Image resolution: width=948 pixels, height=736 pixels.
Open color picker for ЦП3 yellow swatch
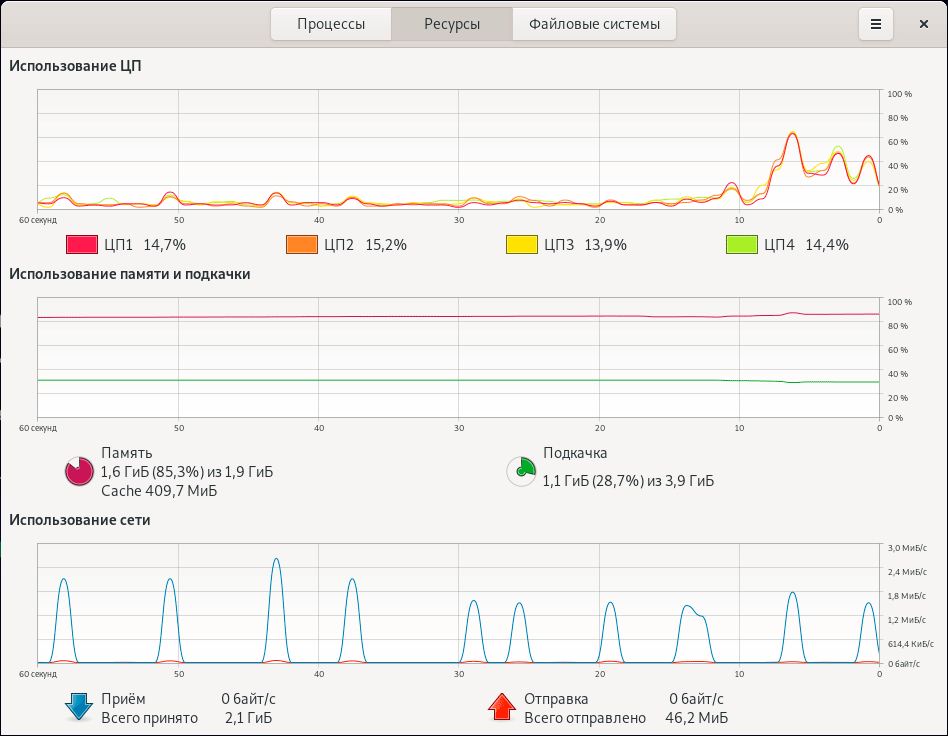pyautogui.click(x=522, y=245)
